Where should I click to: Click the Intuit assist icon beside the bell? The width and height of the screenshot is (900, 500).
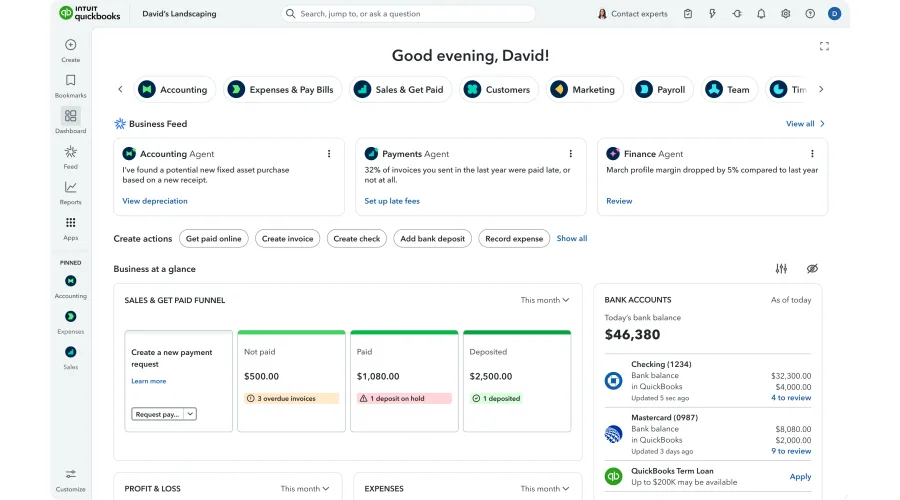737,14
